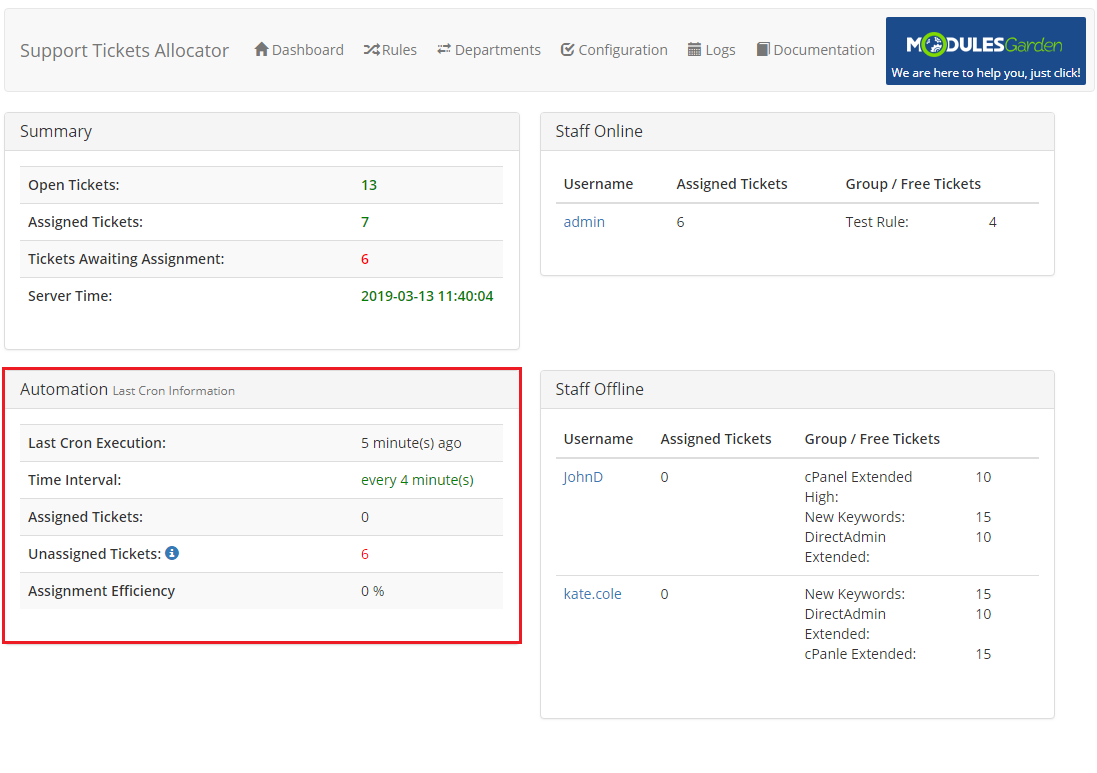1097x773 pixels.
Task: Click the Unassigned Tickets red 6 value
Action: point(365,554)
